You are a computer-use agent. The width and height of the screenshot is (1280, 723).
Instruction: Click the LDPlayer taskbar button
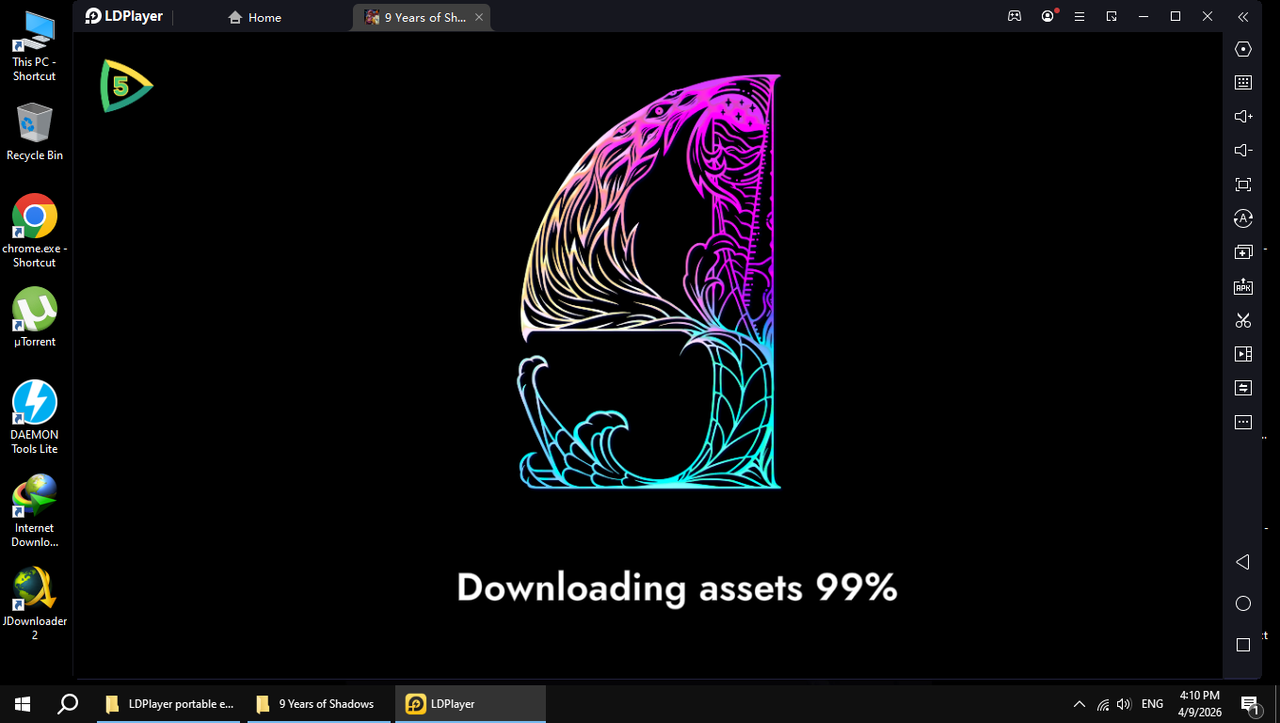pos(470,704)
